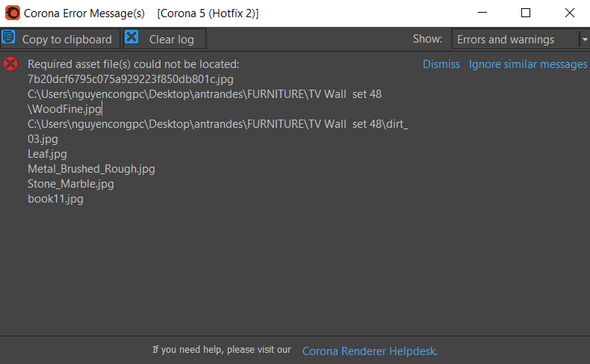The height and width of the screenshot is (364, 590).
Task: Open the Errors and warnings filter box
Action: tap(515, 39)
